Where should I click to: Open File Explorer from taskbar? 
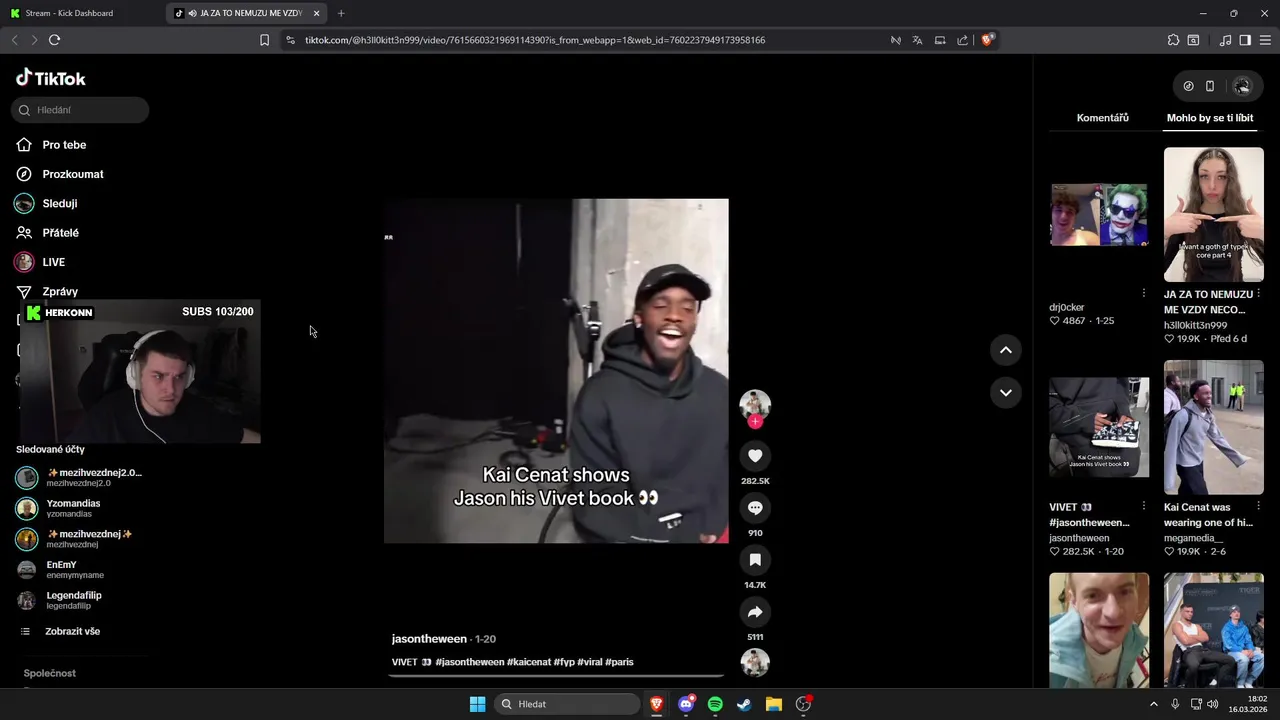pos(773,704)
